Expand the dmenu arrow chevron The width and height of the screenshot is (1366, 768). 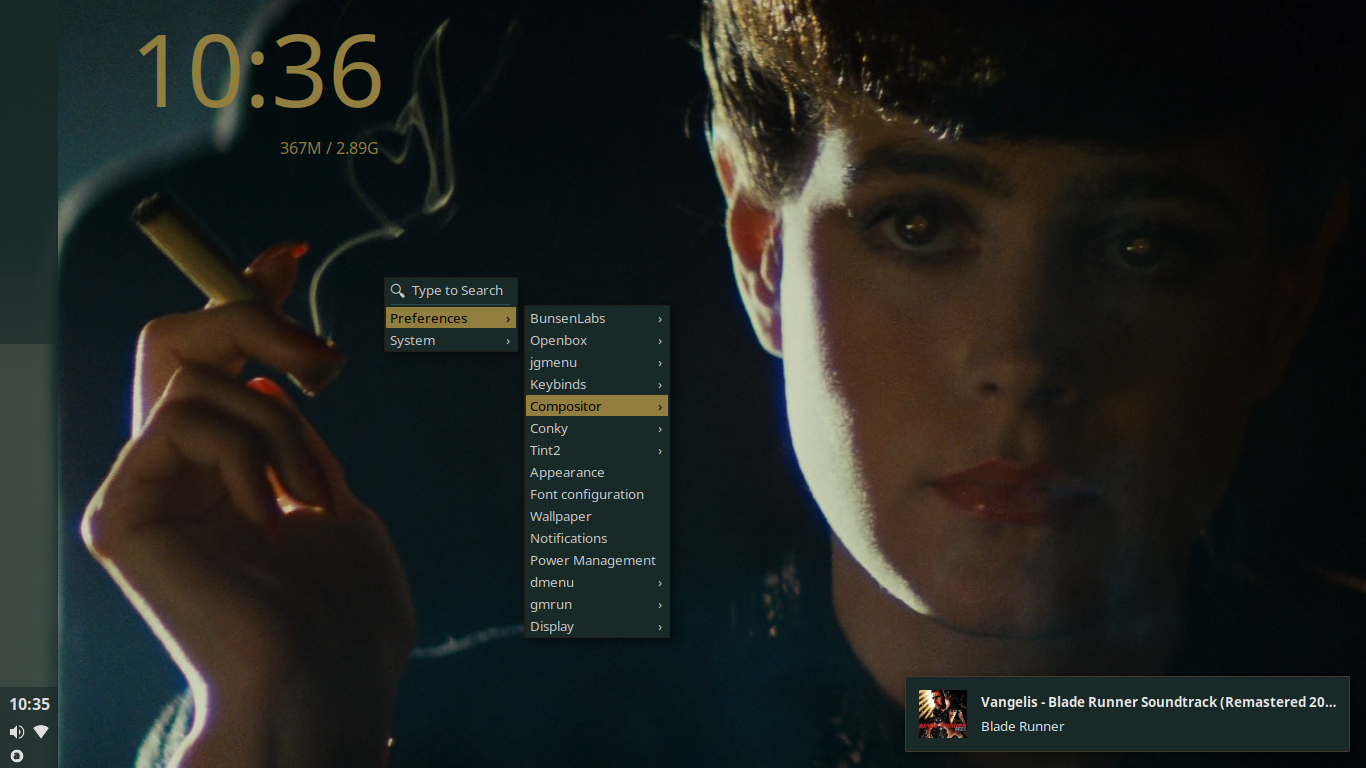[660, 583]
